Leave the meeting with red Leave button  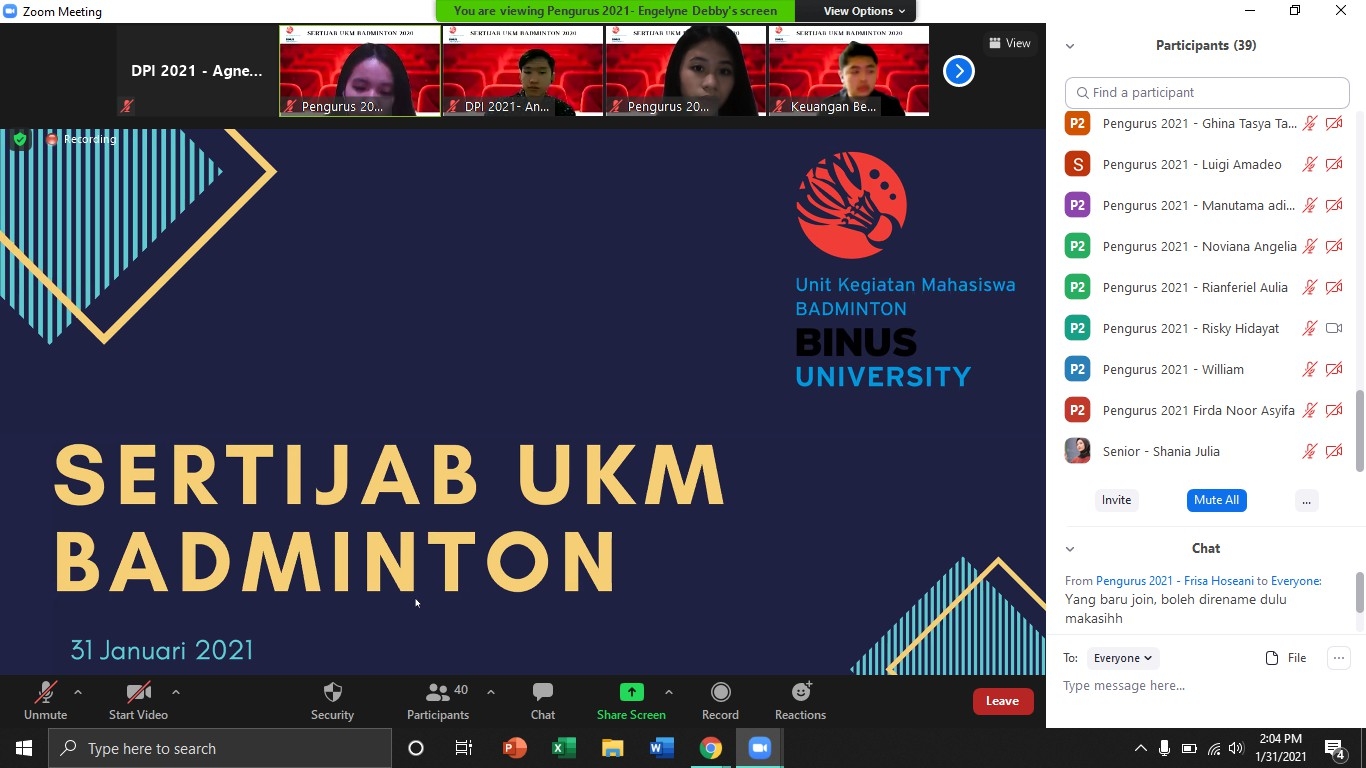(1003, 701)
